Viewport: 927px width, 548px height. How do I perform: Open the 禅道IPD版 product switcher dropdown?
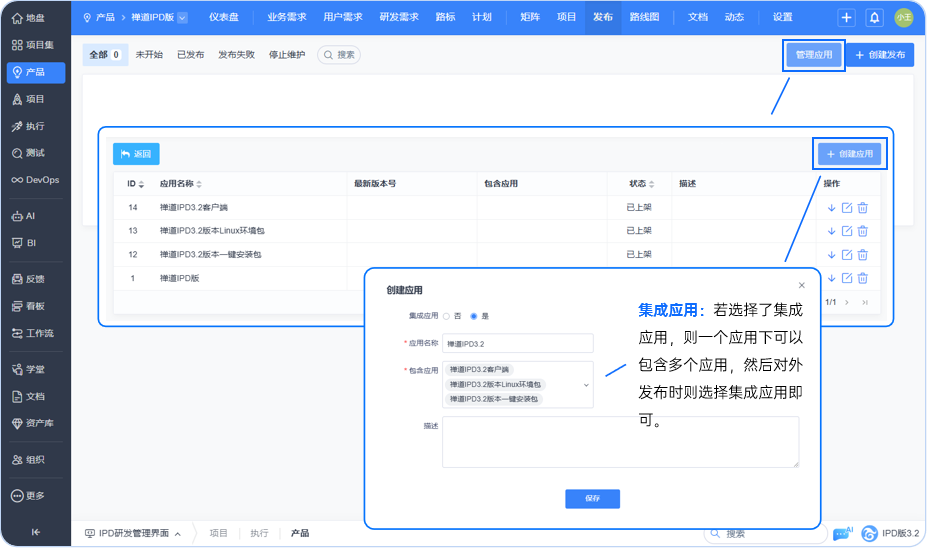click(x=182, y=17)
